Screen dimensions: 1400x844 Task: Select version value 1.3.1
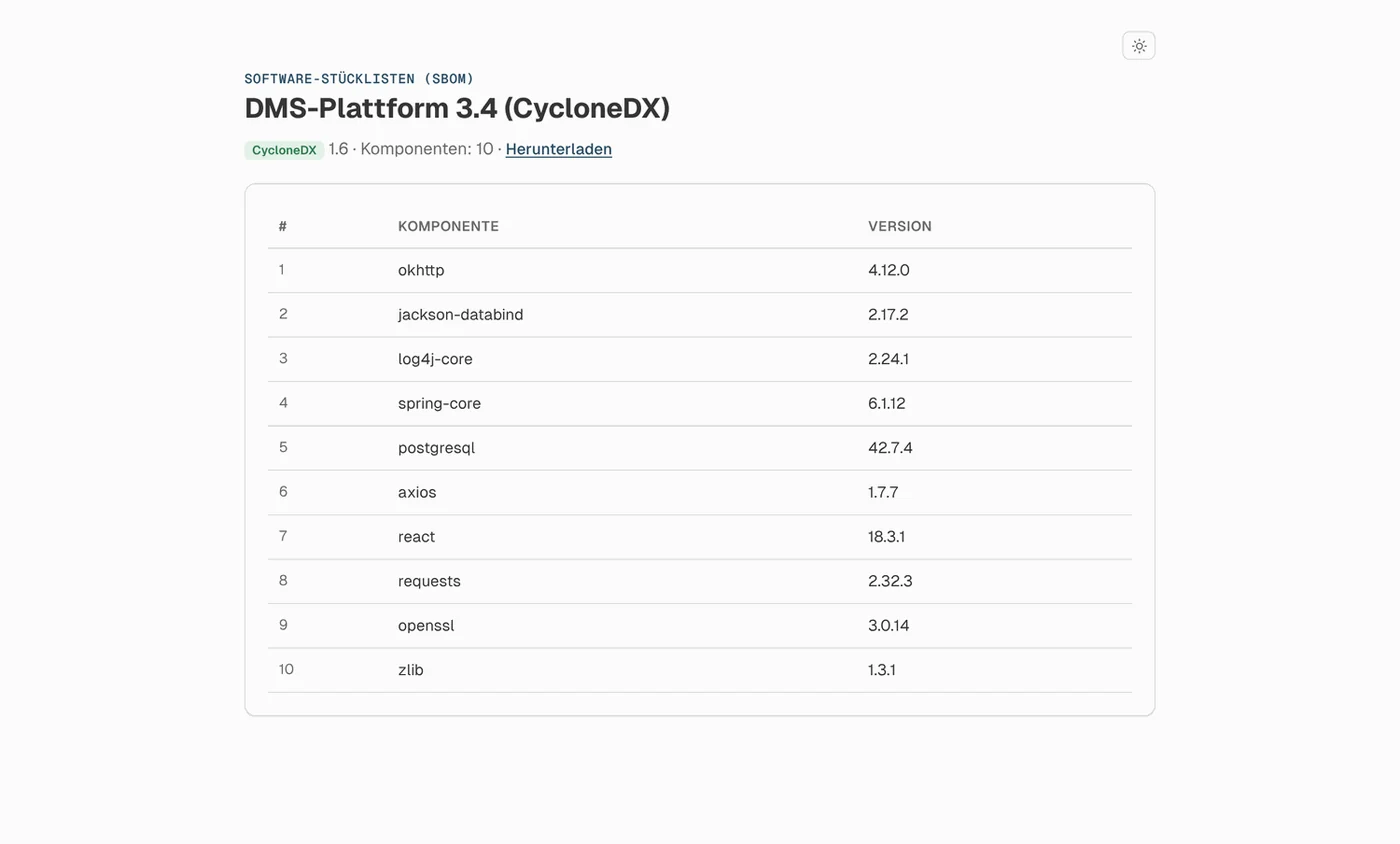pos(882,670)
